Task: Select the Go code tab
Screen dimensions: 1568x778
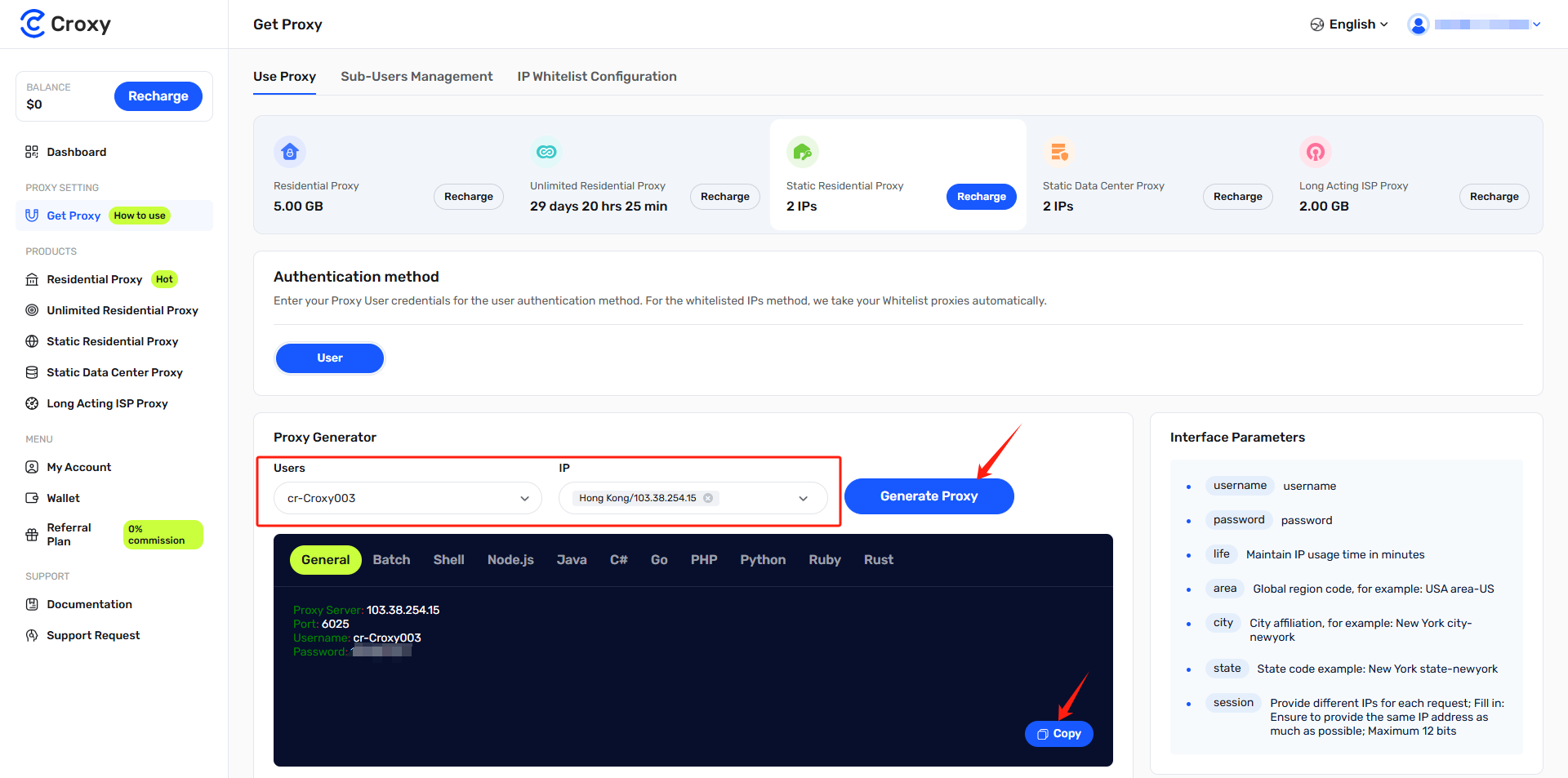Action: pyautogui.click(x=659, y=560)
